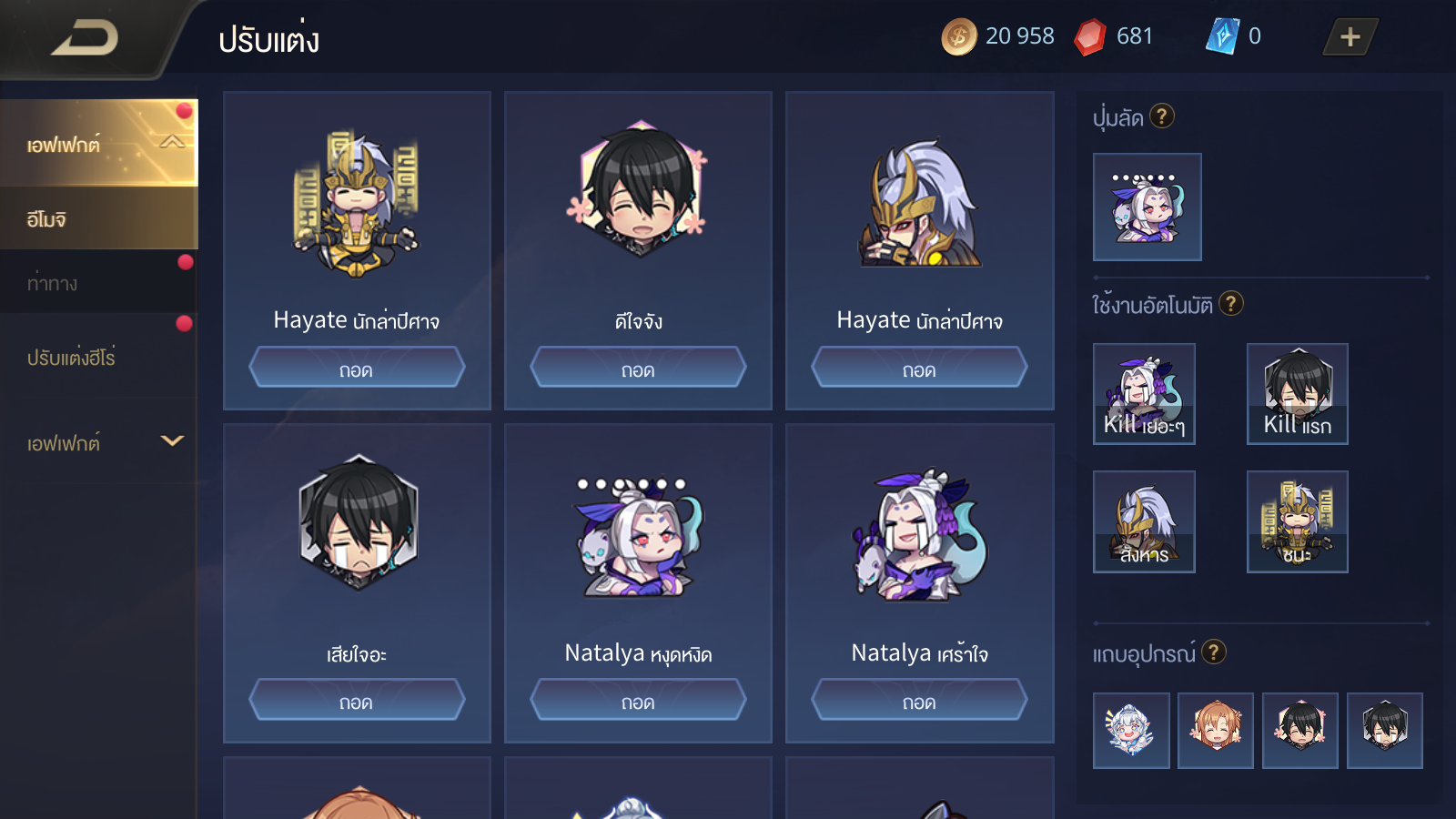Open help icon next to แถบอุปกรณ์

tap(1214, 652)
